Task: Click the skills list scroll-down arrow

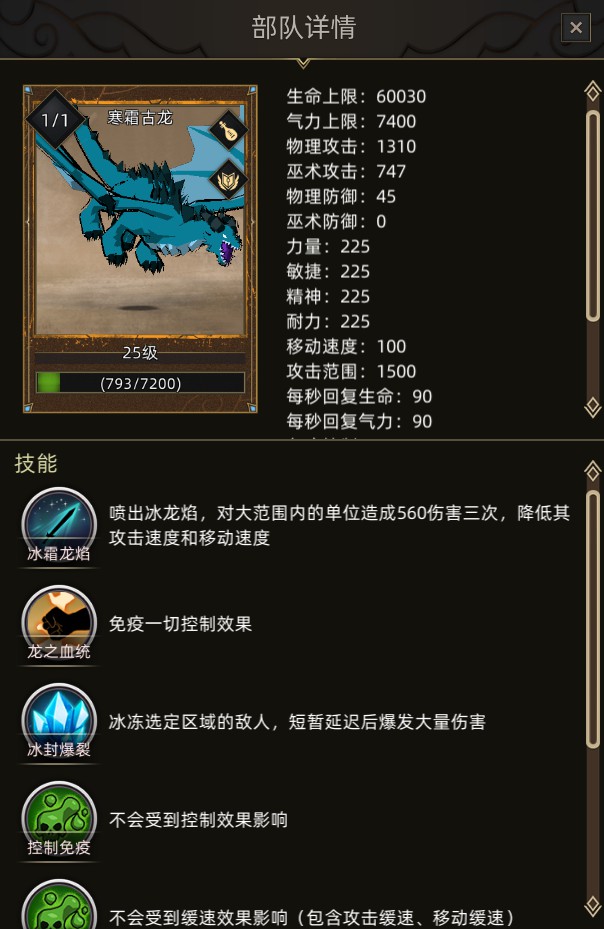Action: pyautogui.click(x=592, y=906)
